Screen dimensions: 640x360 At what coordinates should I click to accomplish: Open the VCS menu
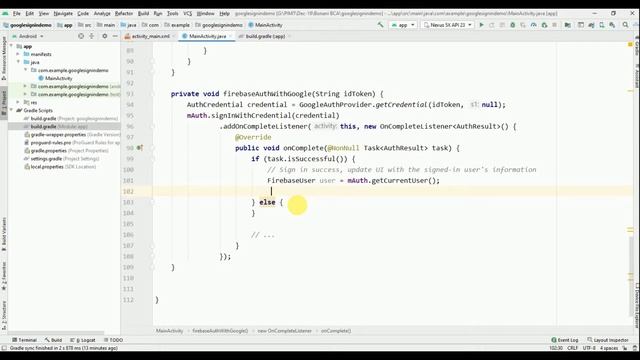(x=187, y=13)
